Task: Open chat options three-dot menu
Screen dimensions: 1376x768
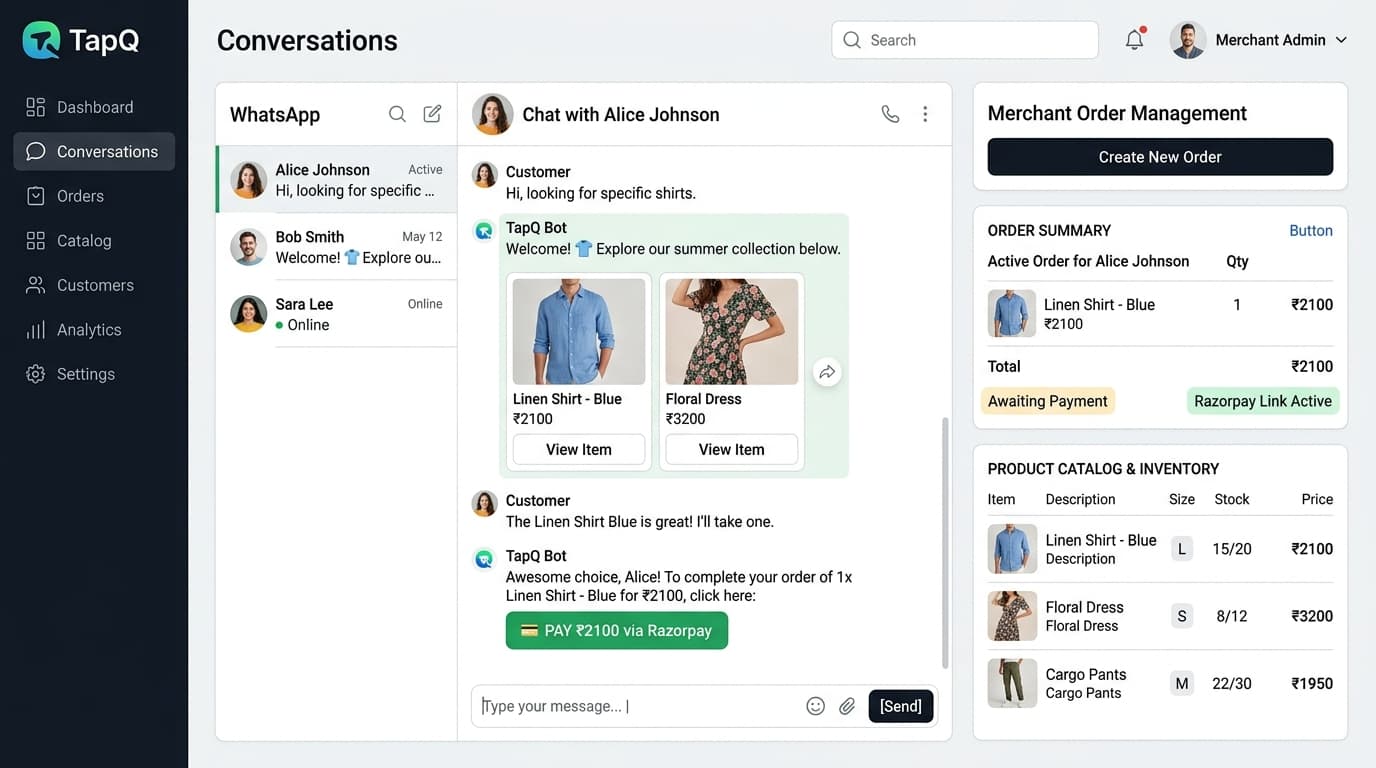Action: point(925,114)
